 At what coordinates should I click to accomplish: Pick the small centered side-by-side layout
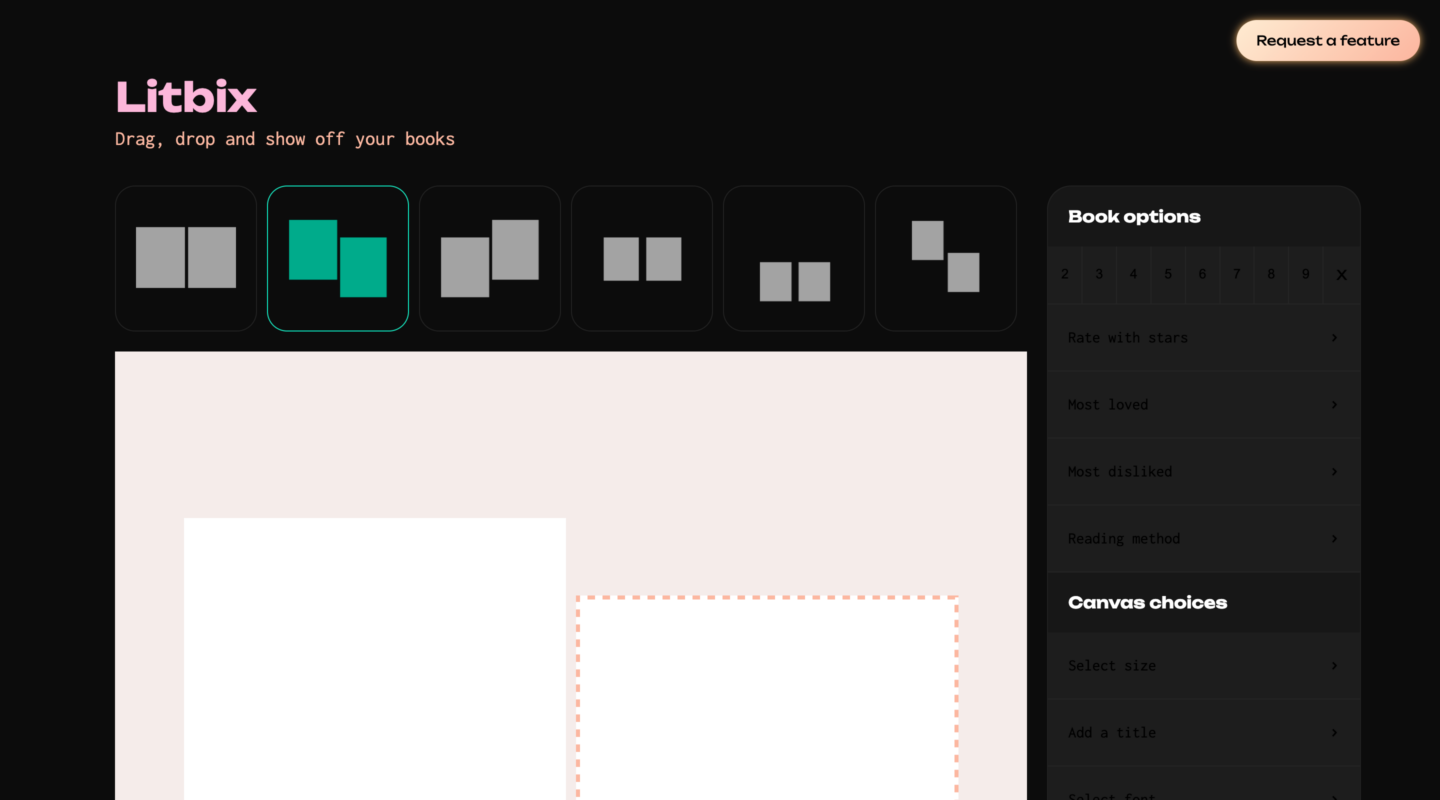pyautogui.click(x=642, y=258)
